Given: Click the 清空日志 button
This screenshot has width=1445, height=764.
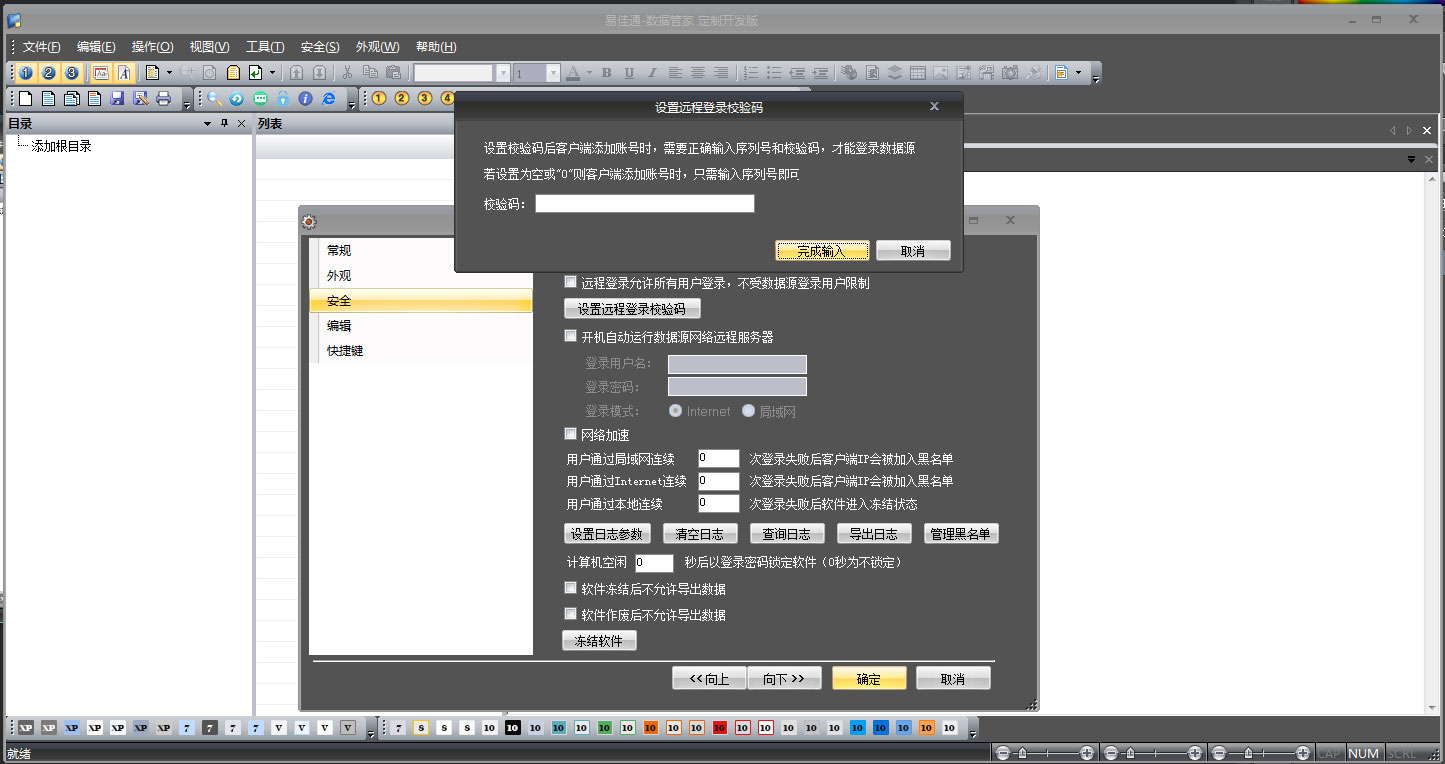Looking at the screenshot, I should [x=700, y=534].
